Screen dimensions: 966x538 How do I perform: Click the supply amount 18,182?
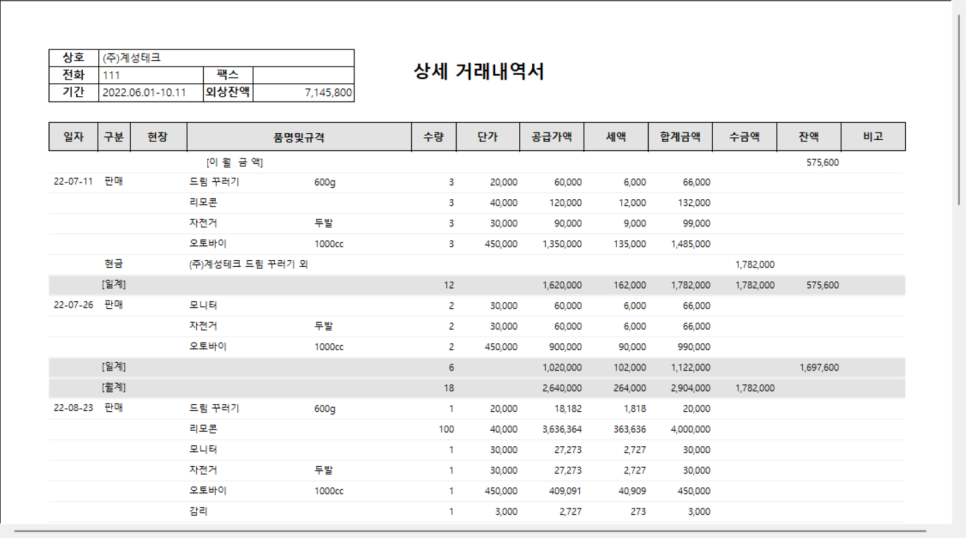point(568,409)
